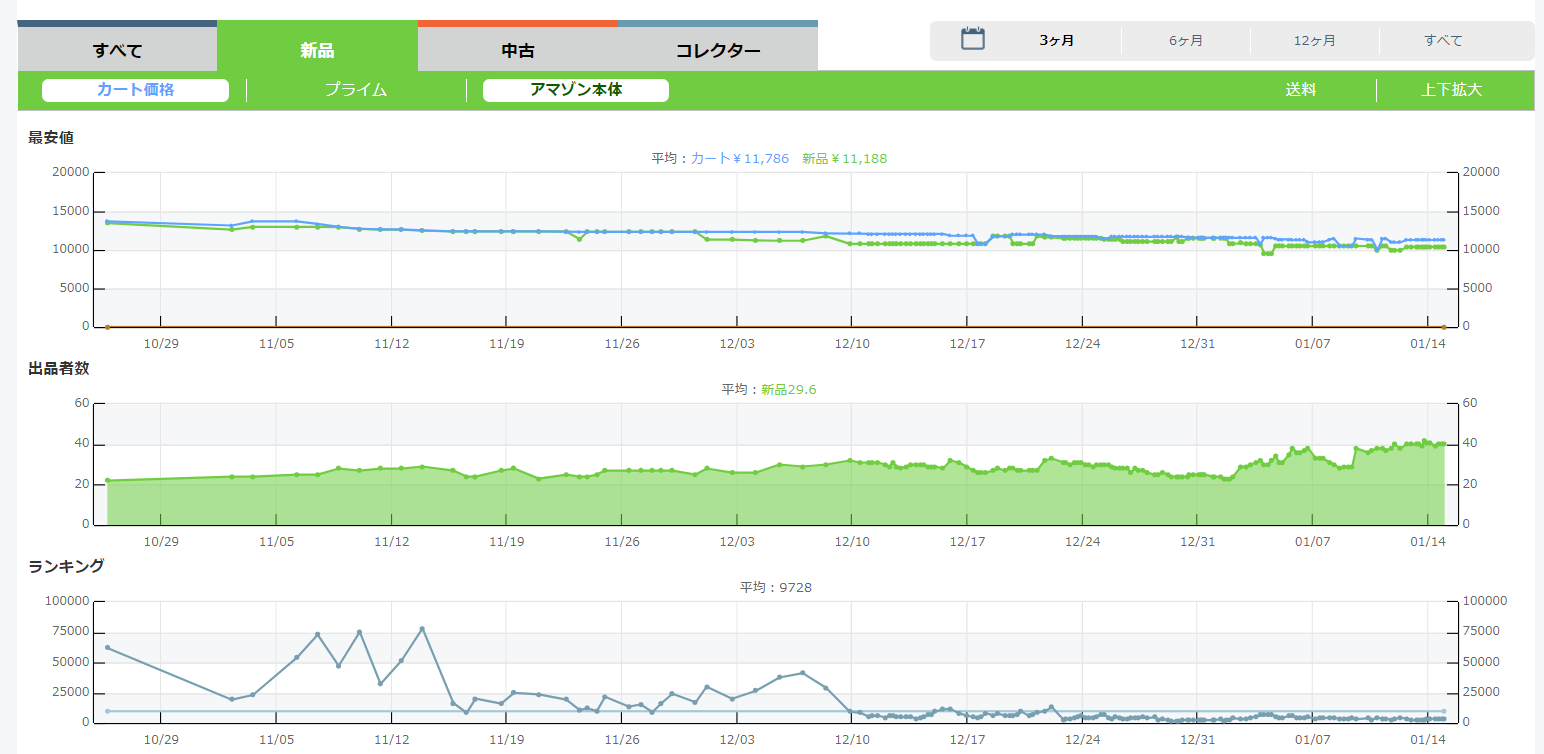Open the 中古 tab
Screen dimensions: 1544x754
point(517,50)
